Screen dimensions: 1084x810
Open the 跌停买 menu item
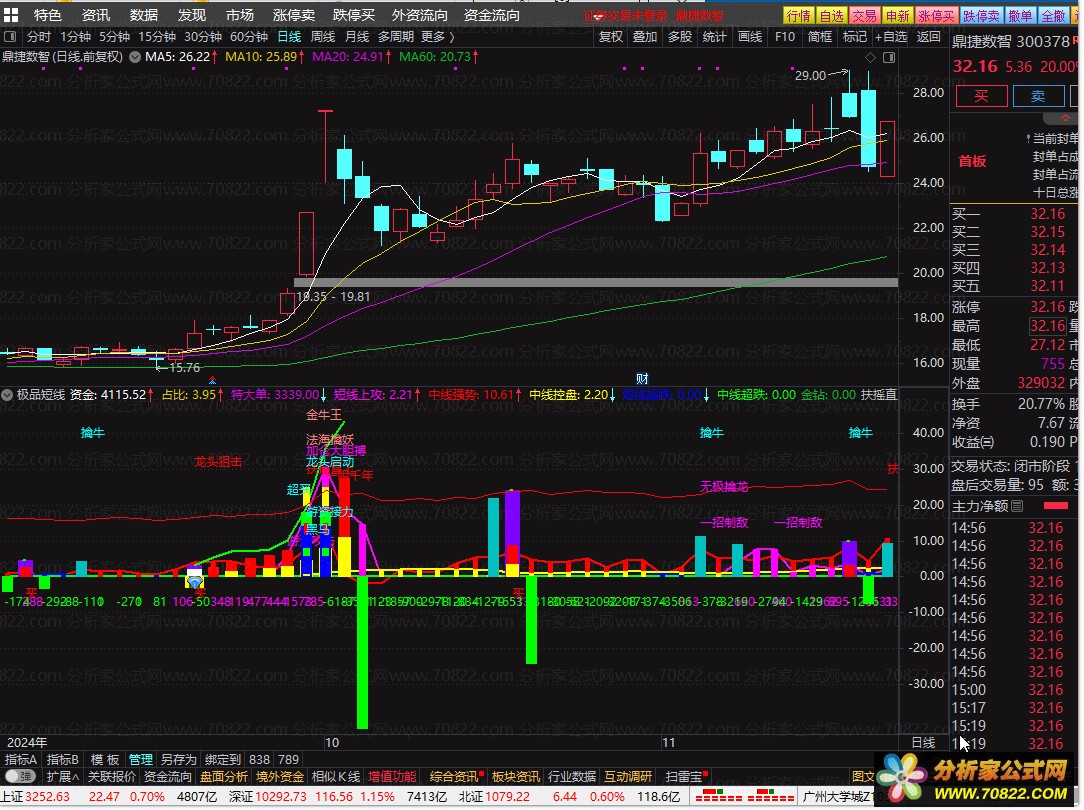coord(353,15)
